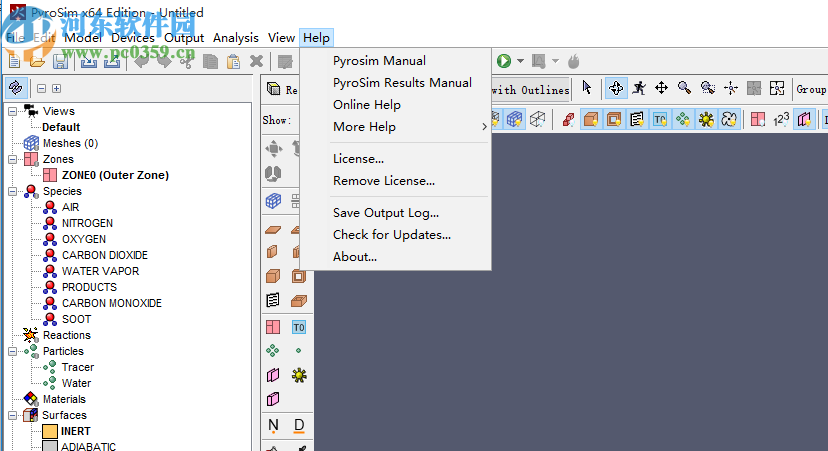The height and width of the screenshot is (451, 828).
Task: Collapse the Particles tree node
Action: (12, 351)
